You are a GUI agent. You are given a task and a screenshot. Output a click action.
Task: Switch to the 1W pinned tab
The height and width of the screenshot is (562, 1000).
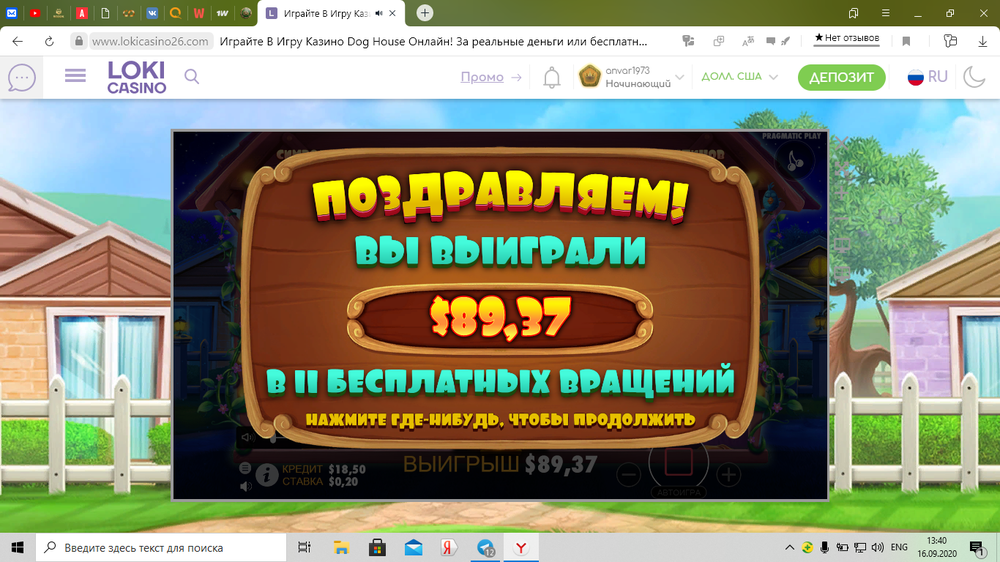pos(222,13)
